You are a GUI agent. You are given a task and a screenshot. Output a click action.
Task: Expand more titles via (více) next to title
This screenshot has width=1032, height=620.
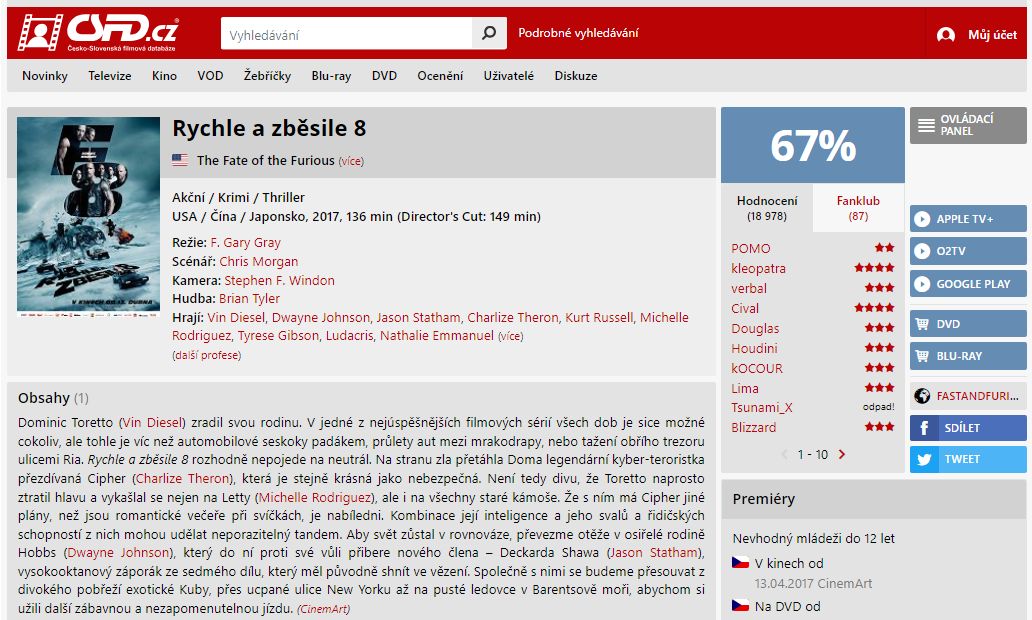pos(351,161)
